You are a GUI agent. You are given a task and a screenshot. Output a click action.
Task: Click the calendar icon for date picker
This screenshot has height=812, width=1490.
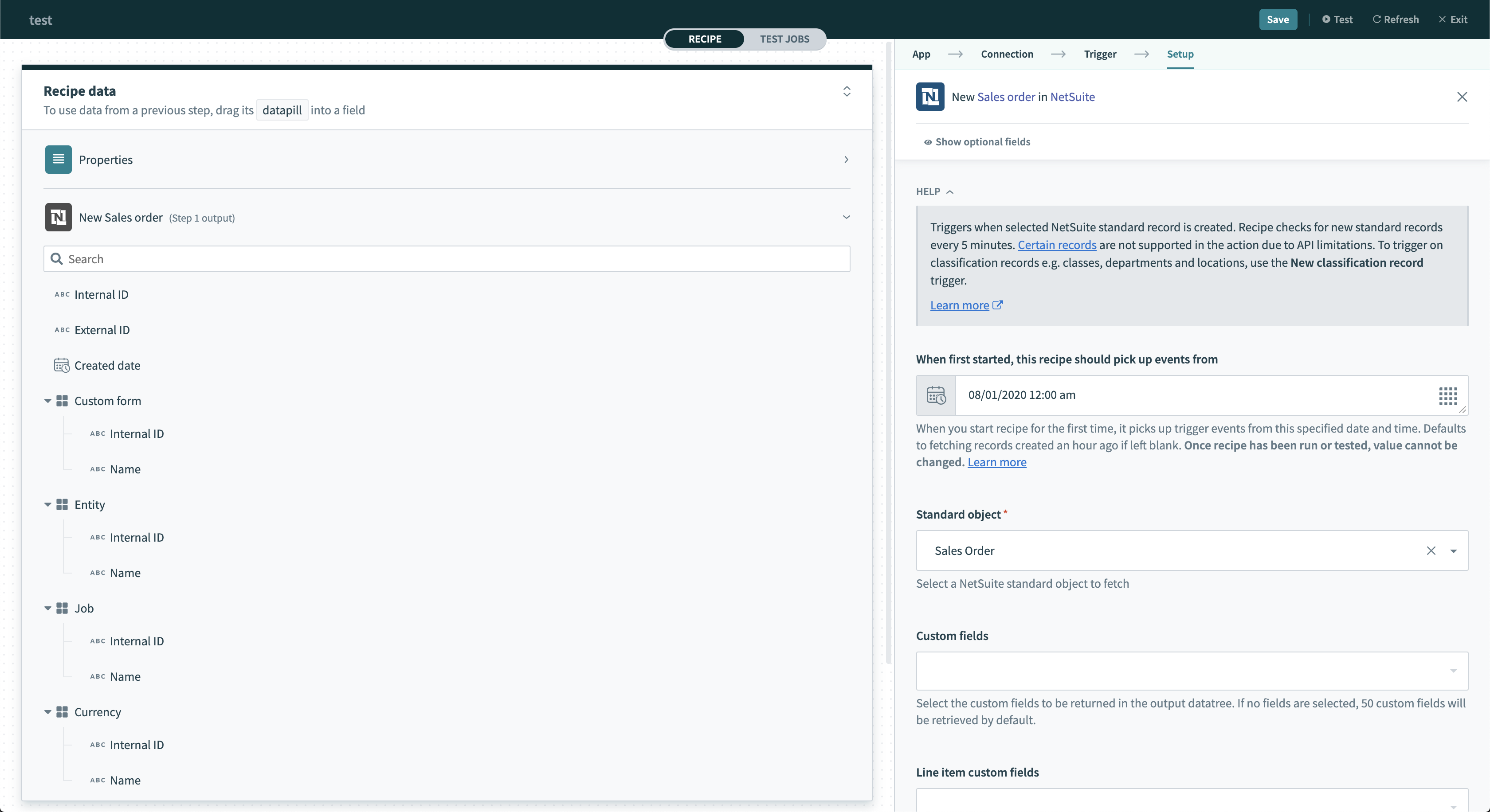click(x=935, y=394)
